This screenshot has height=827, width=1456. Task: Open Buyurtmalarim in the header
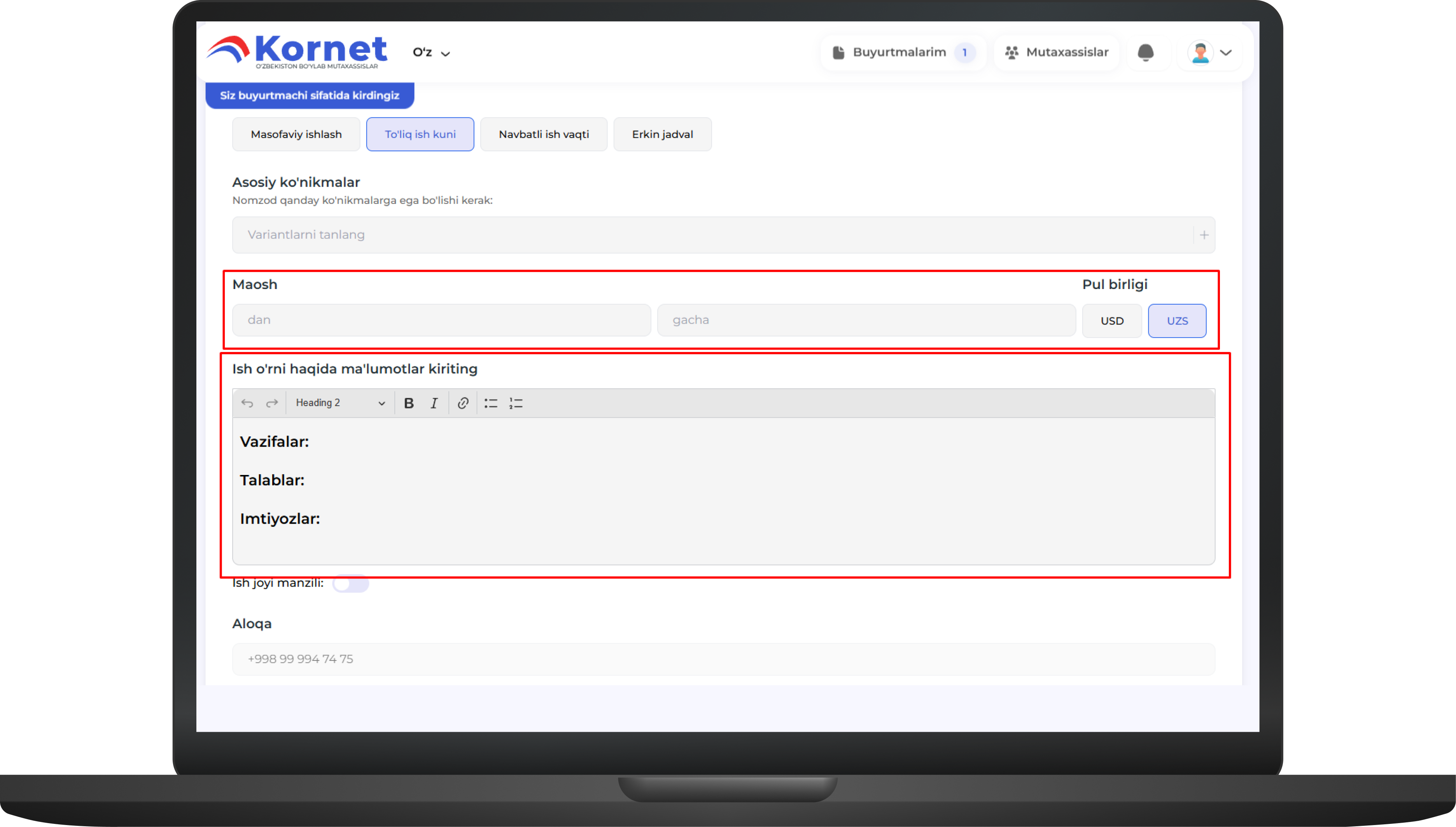point(903,52)
